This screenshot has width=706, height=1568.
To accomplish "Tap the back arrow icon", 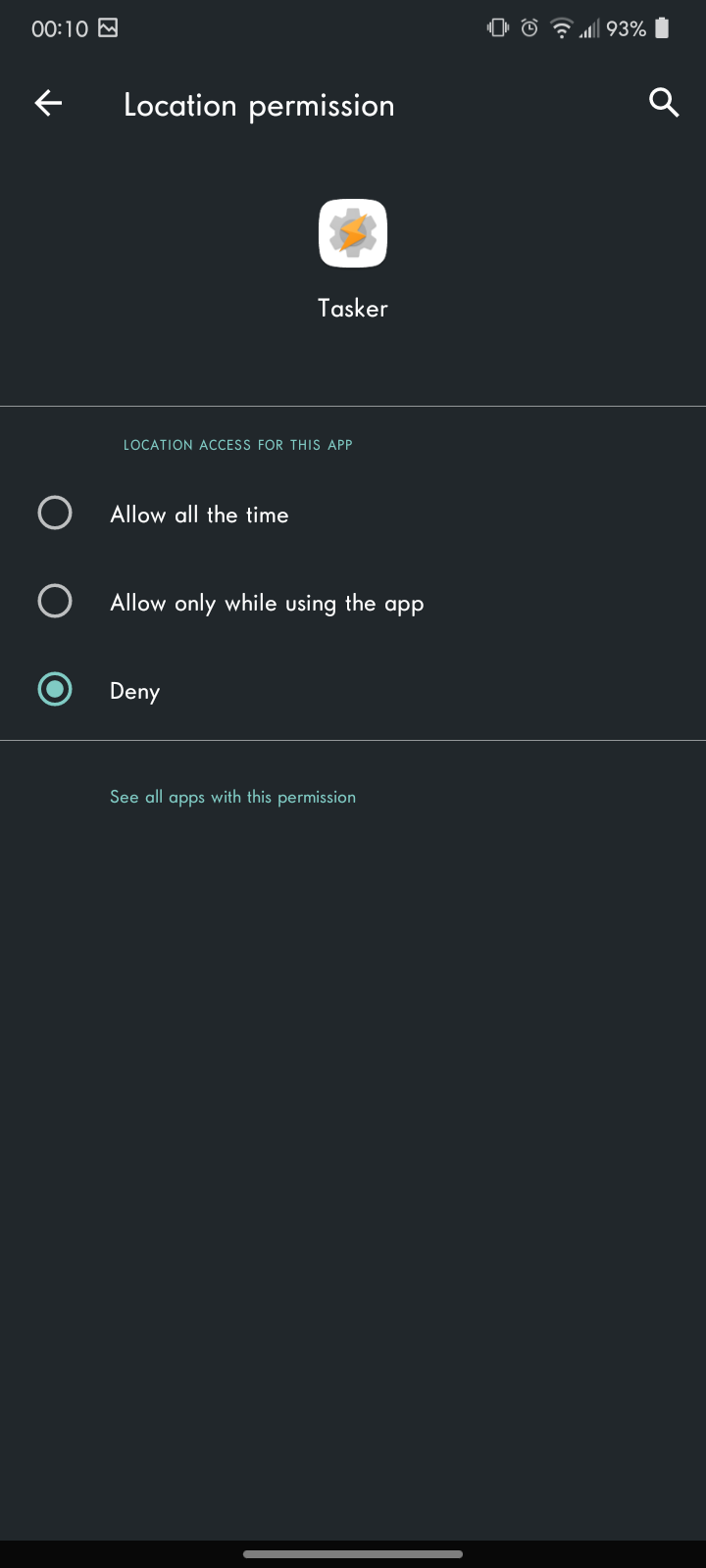I will click(48, 103).
